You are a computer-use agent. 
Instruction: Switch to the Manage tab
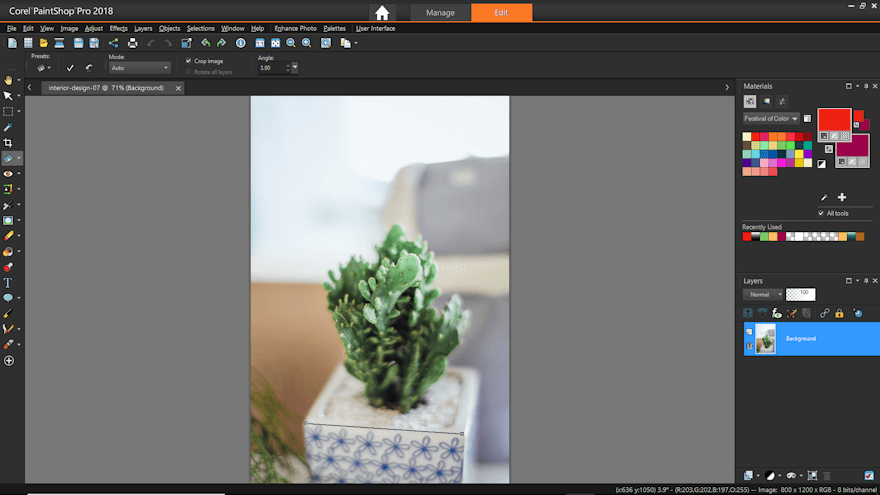(440, 13)
